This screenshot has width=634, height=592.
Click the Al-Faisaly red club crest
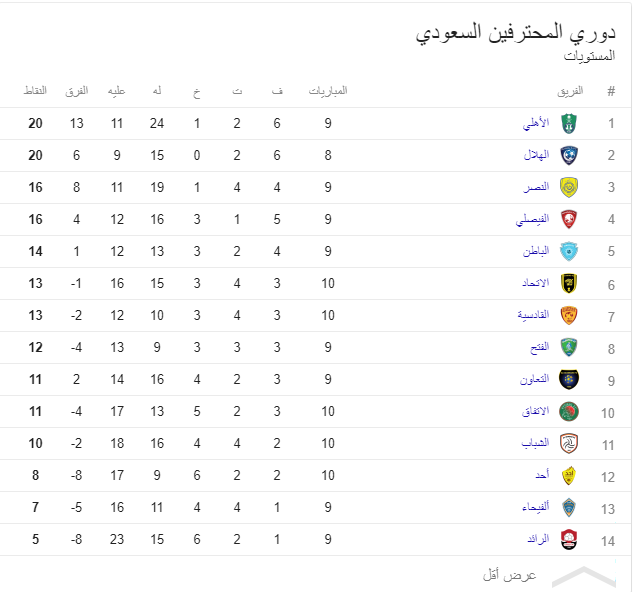tap(569, 219)
